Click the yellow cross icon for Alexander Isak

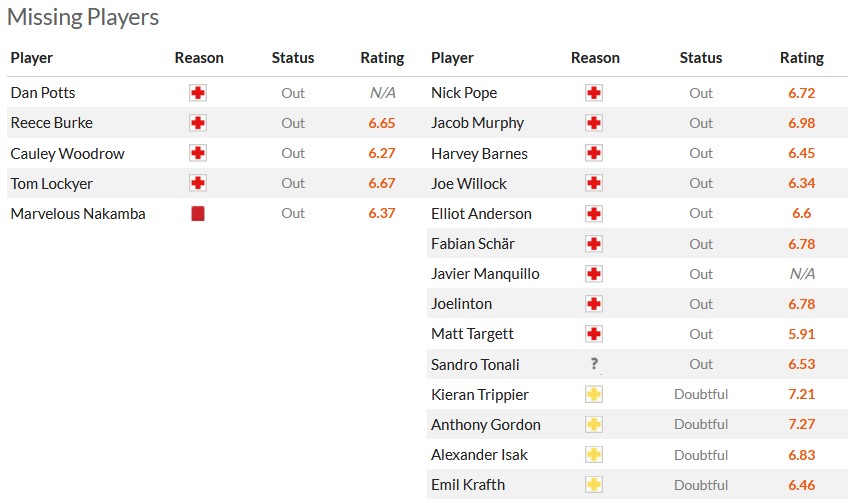pyautogui.click(x=594, y=454)
